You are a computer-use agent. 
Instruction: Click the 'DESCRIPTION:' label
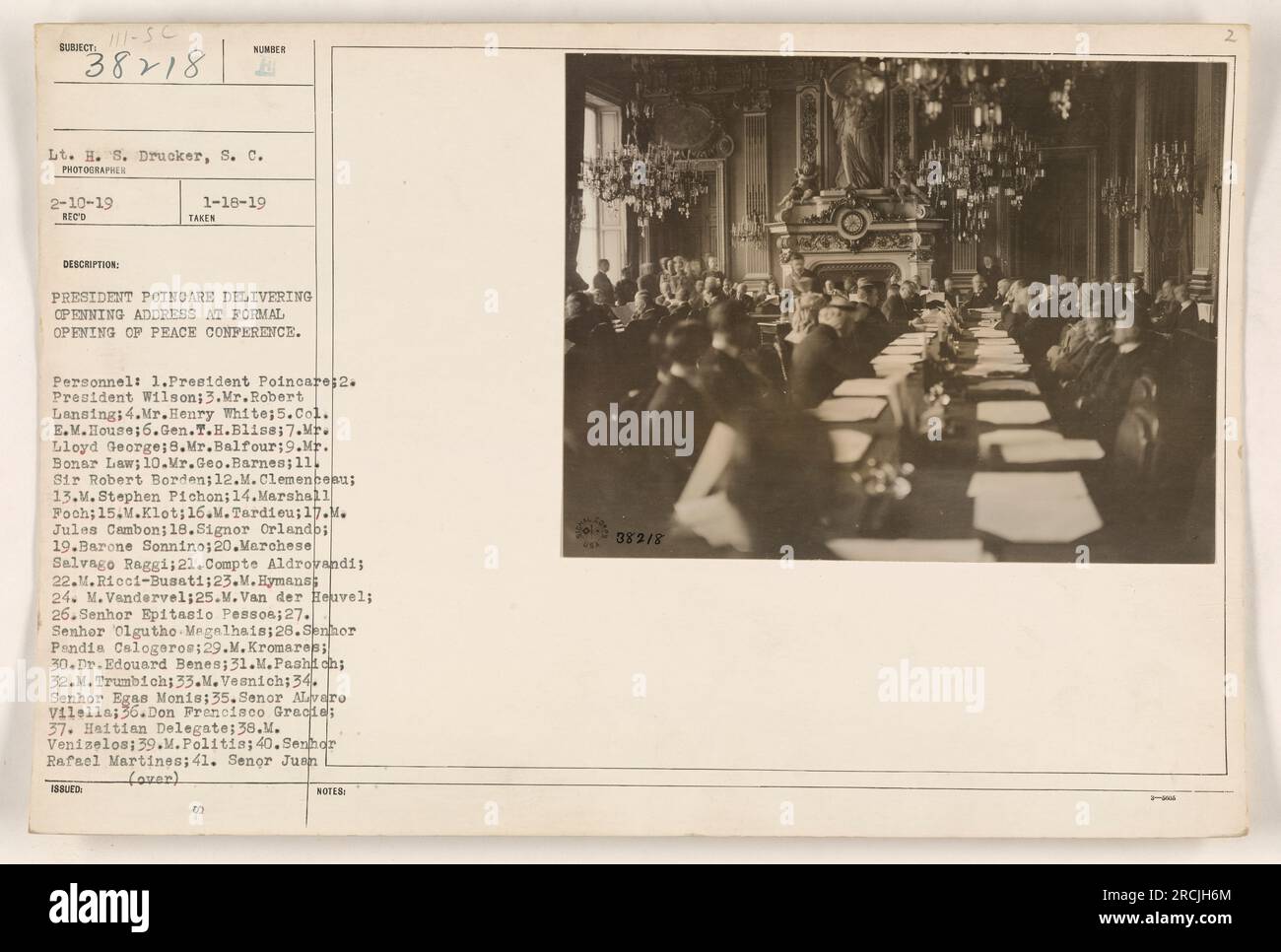pos(93,264)
